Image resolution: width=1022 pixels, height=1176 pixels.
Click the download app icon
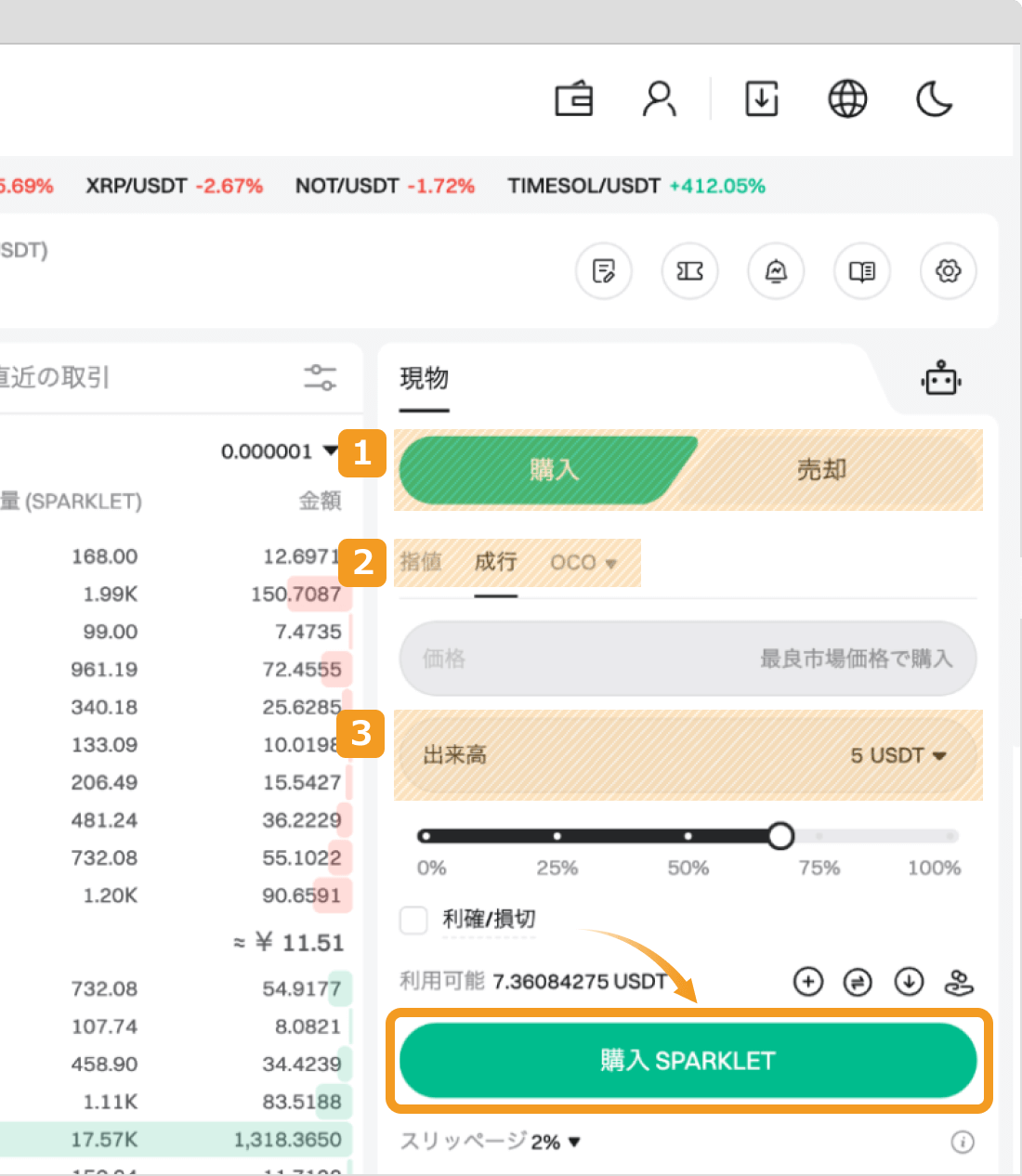(x=762, y=98)
